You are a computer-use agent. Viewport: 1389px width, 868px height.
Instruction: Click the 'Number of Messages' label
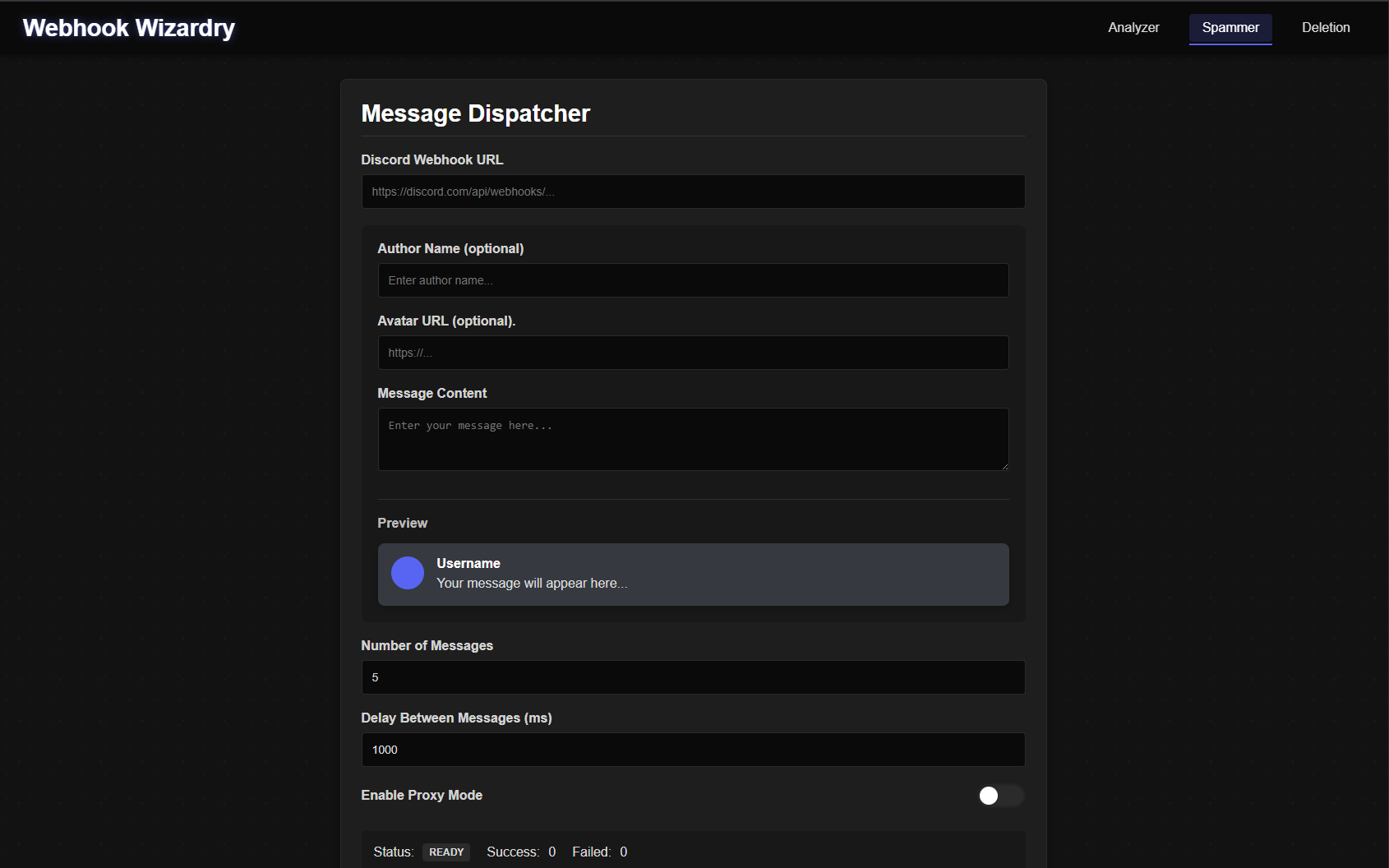pyautogui.click(x=427, y=645)
